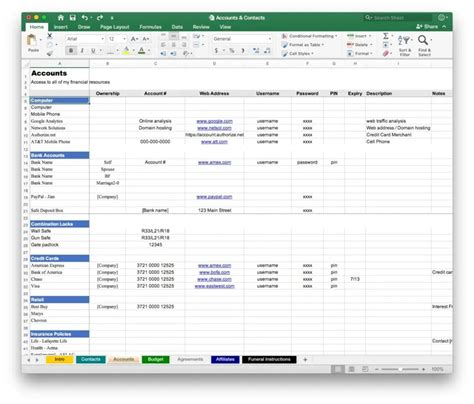
Task: Open the www.att.com link
Action: (214, 142)
